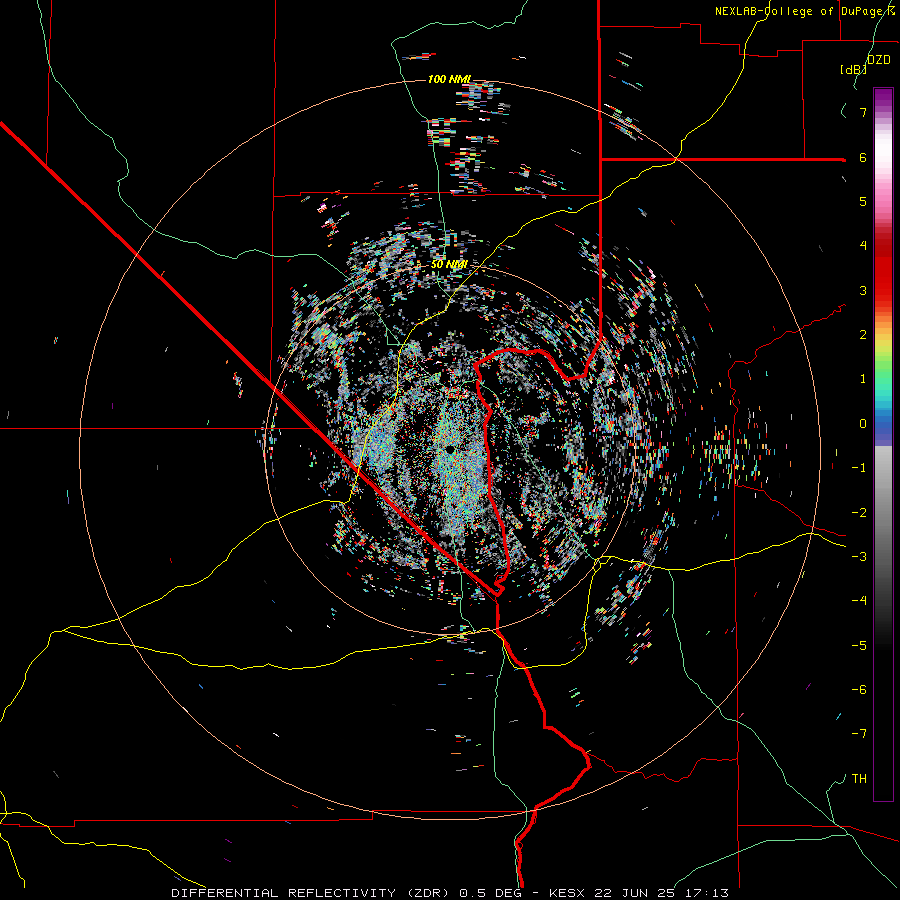The image size is (900, 900).
Task: Click the -5 value on the scale
Action: pos(859,646)
